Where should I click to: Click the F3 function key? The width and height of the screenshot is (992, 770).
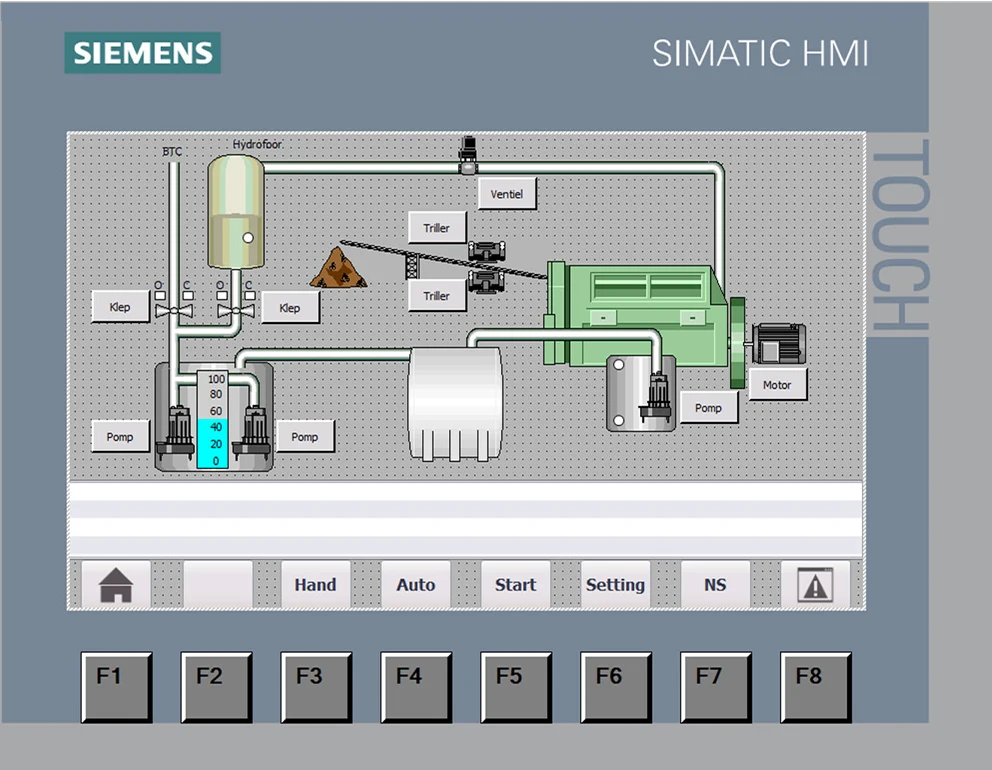(316, 687)
